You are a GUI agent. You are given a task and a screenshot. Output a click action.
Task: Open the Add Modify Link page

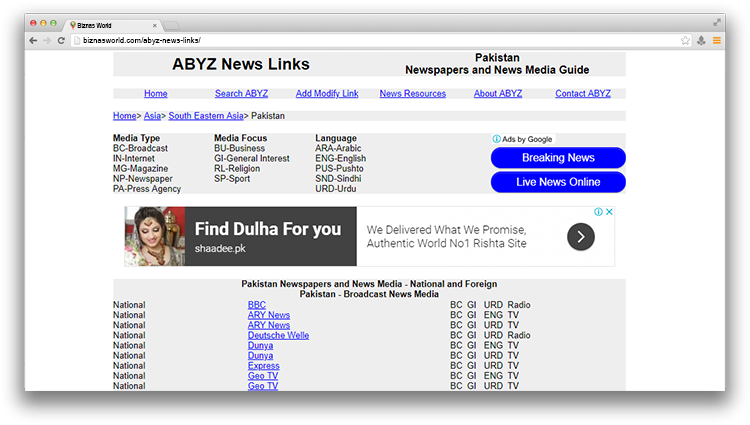[327, 94]
